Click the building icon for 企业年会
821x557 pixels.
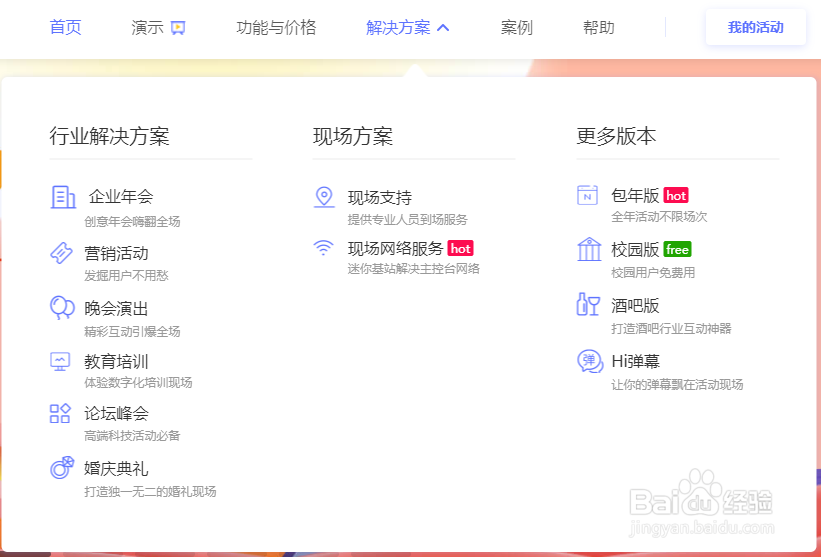tap(63, 197)
